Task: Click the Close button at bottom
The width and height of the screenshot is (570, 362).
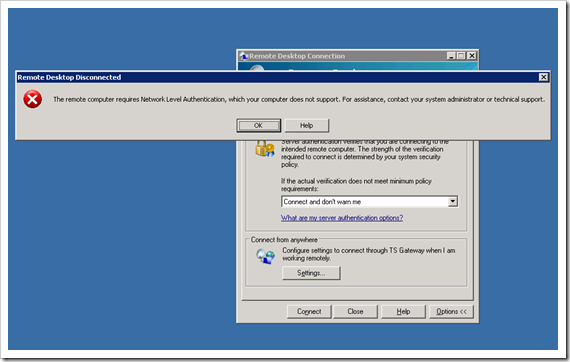Action: pos(355,311)
